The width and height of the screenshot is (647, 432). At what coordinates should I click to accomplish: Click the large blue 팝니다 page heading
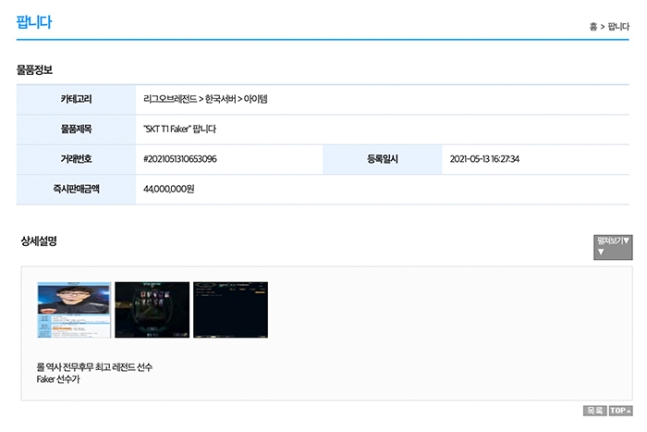coord(34,22)
